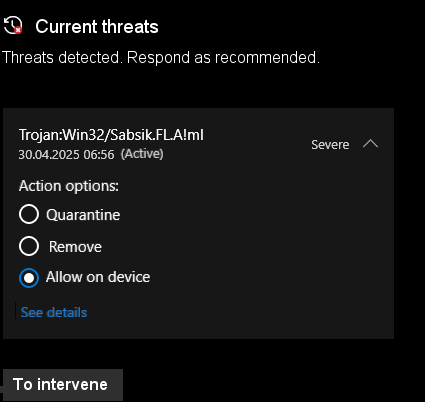This screenshot has height=402, width=425.
Task: Click the Action options label
Action: point(69,186)
